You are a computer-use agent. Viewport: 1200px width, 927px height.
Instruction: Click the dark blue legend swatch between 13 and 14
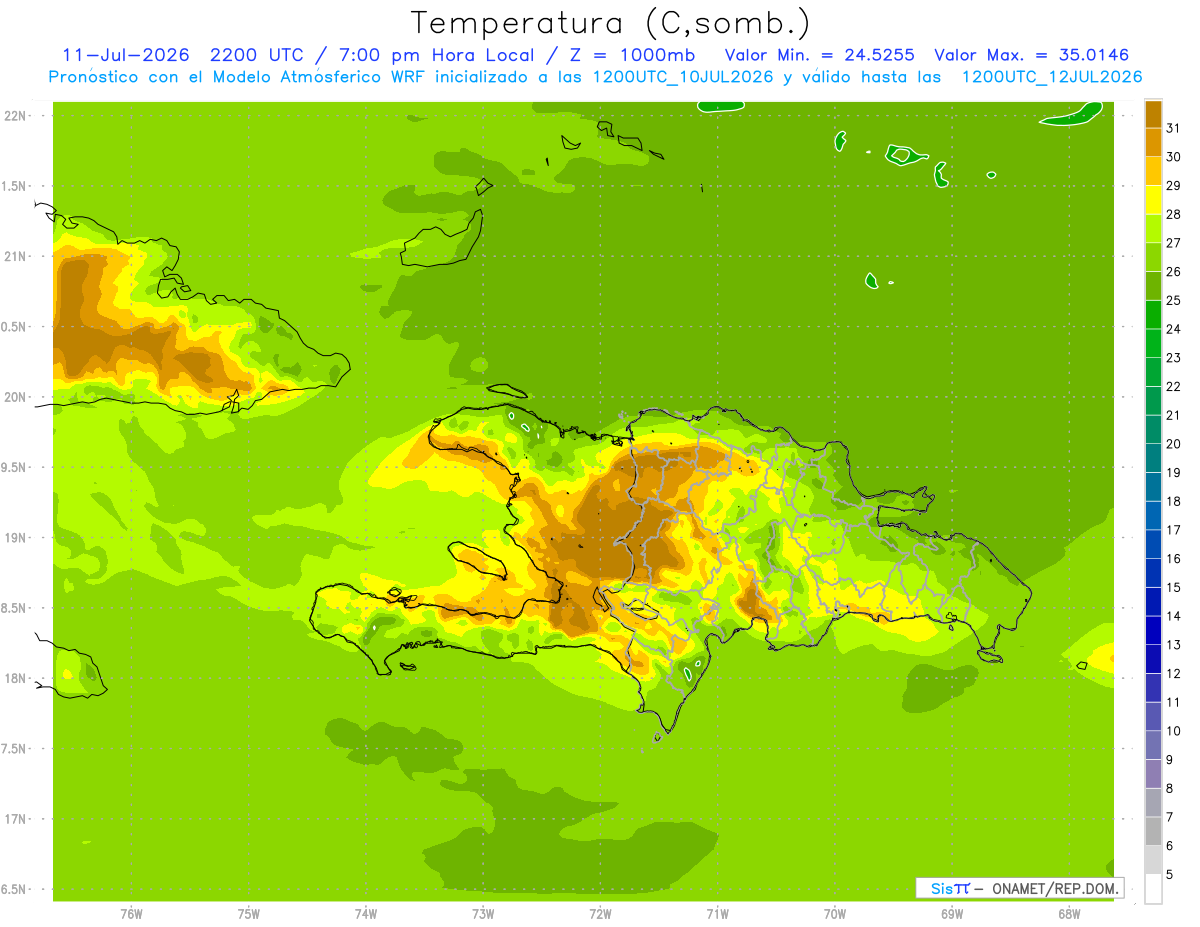[x=1153, y=630]
